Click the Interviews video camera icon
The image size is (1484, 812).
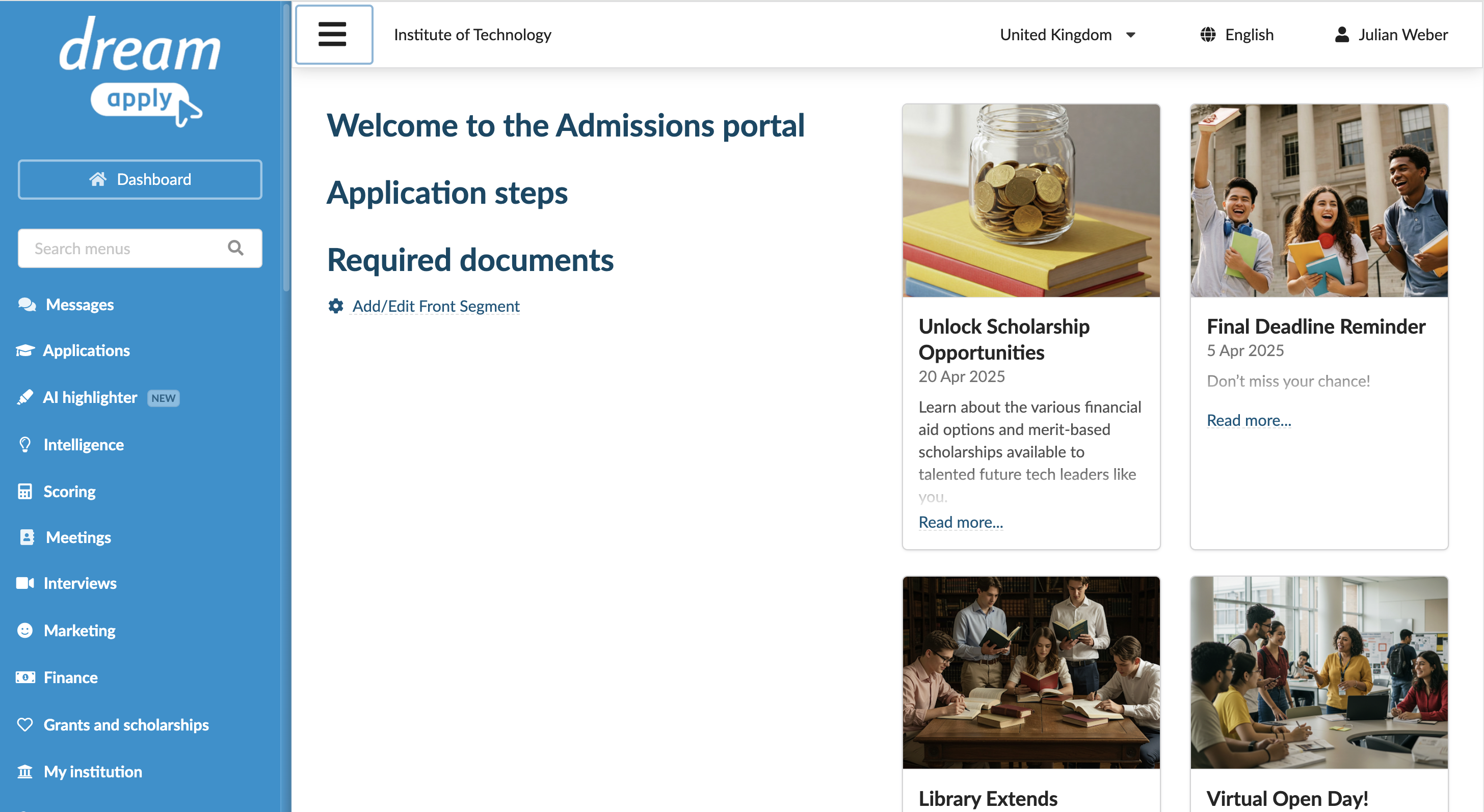[x=25, y=583]
